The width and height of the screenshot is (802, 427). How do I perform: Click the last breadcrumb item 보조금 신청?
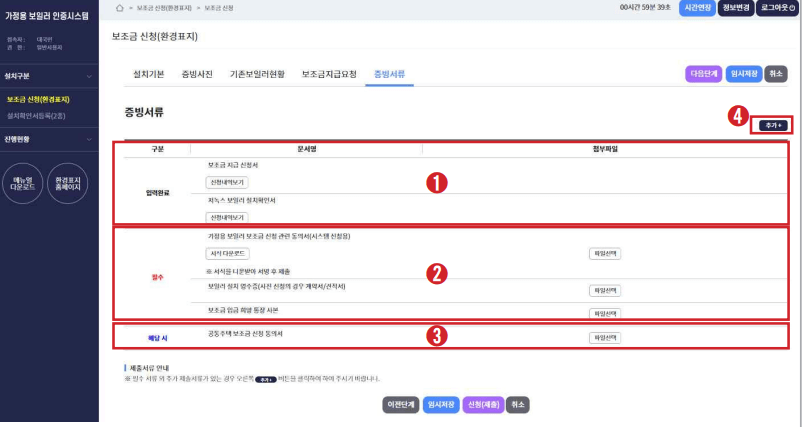coord(219,8)
